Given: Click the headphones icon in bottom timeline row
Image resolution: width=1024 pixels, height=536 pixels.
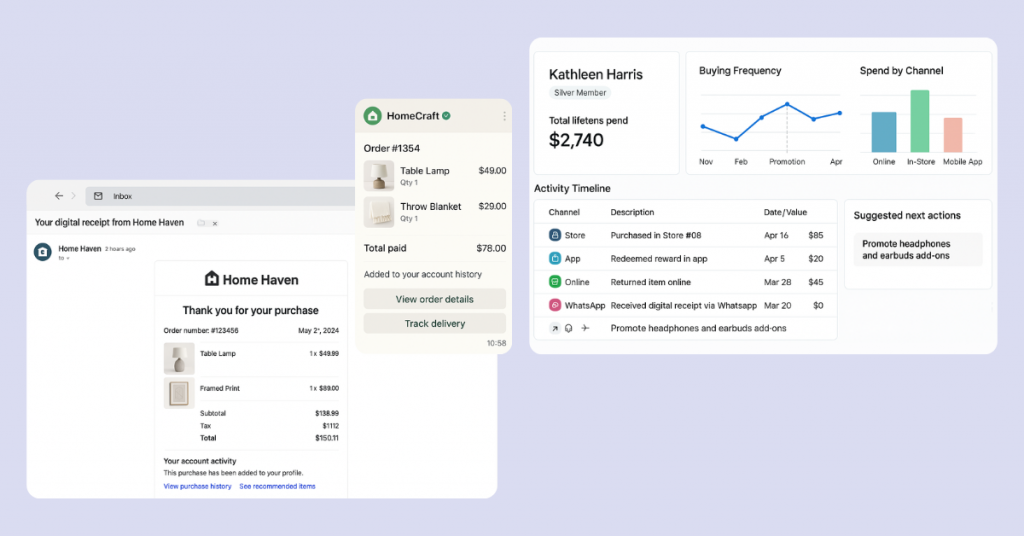Looking at the screenshot, I should 569,328.
